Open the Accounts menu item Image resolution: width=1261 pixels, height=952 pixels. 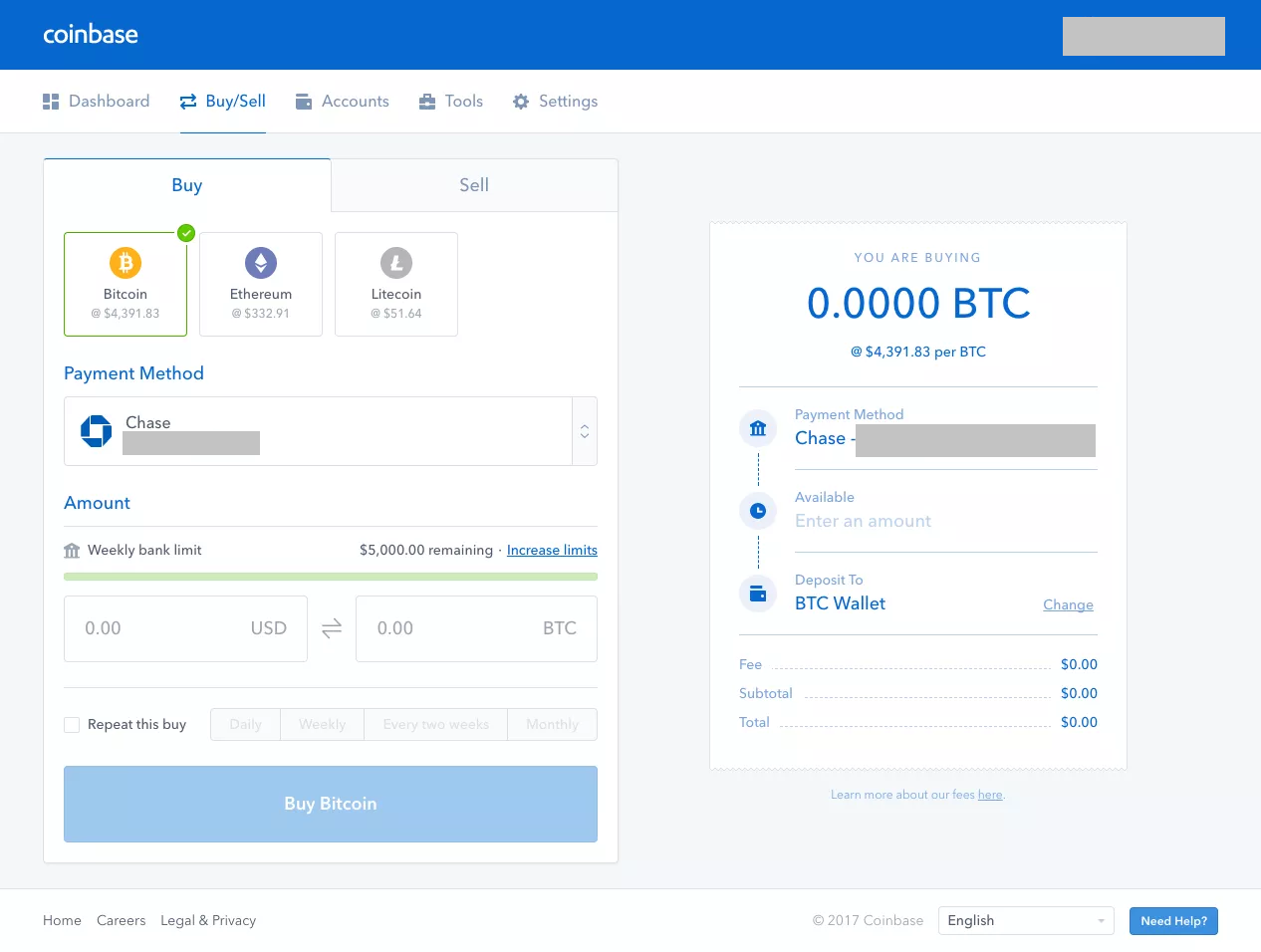(x=343, y=102)
